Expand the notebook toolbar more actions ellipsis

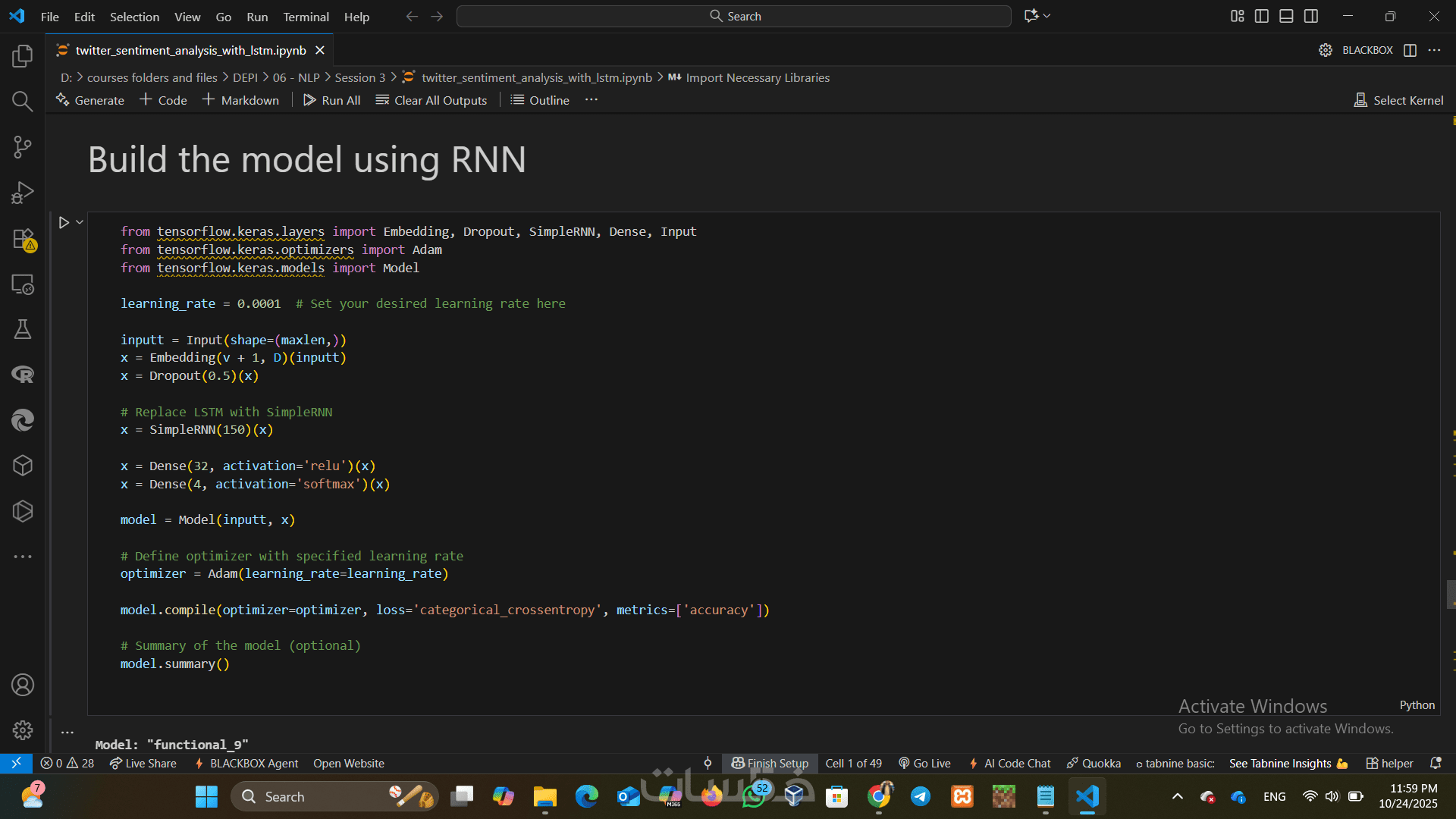coord(591,100)
